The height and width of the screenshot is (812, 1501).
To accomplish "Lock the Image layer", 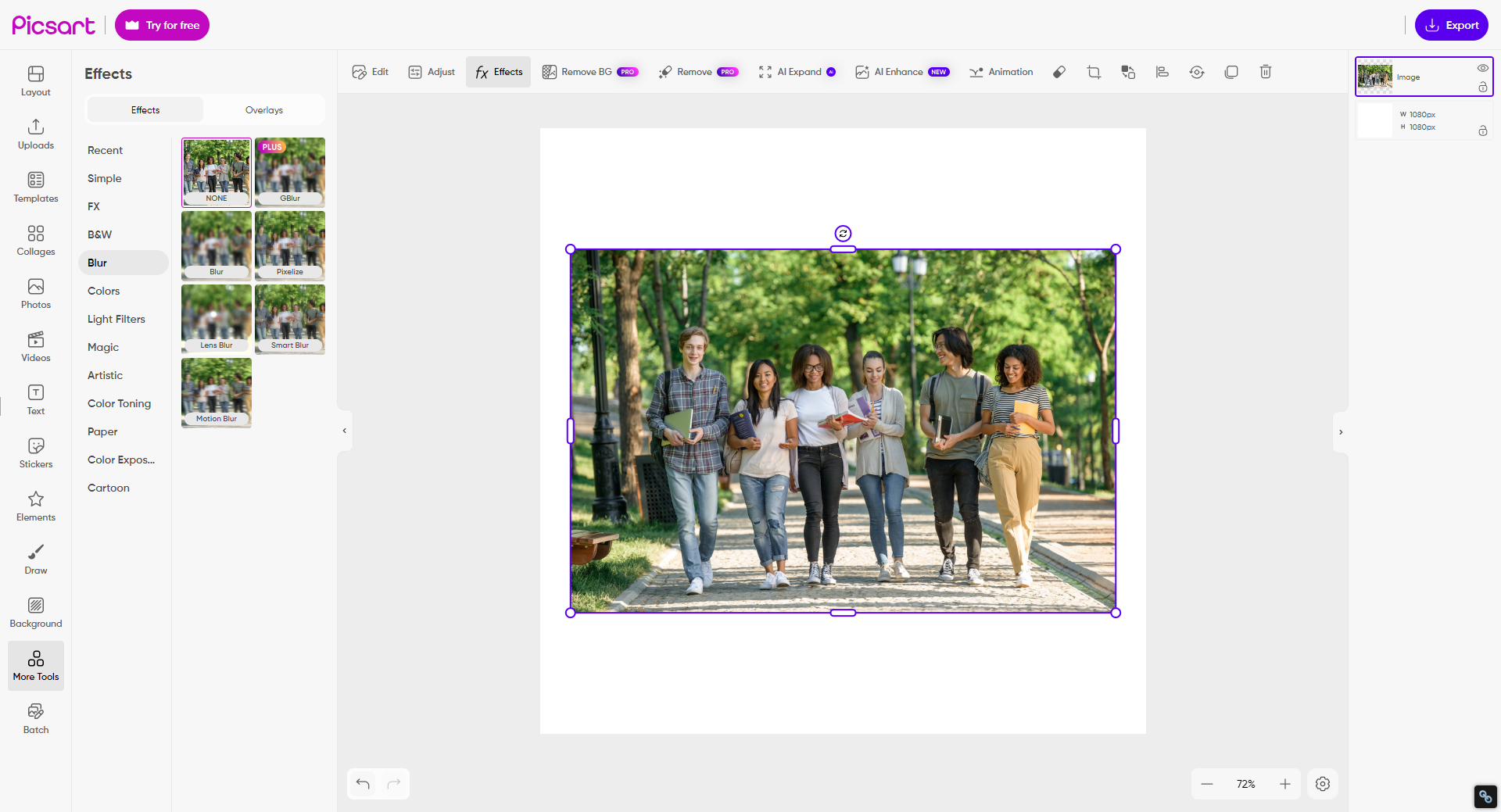I will pos(1484,88).
